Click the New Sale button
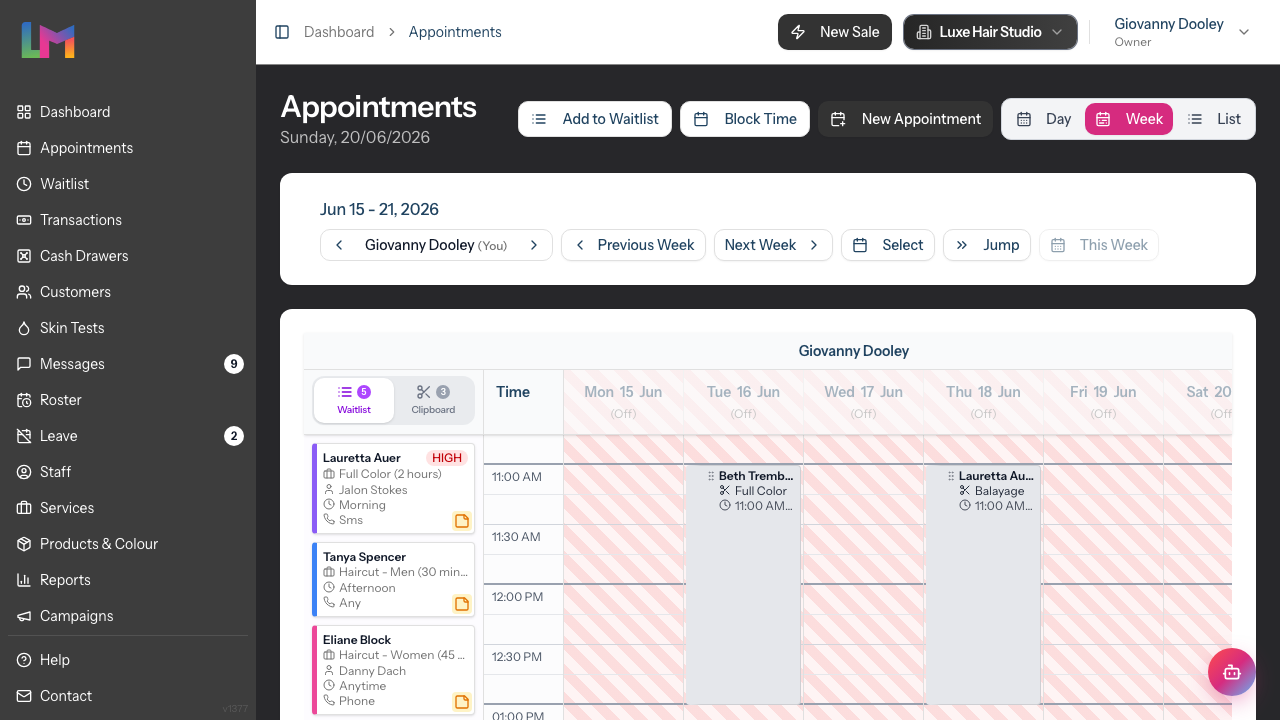 tap(835, 32)
